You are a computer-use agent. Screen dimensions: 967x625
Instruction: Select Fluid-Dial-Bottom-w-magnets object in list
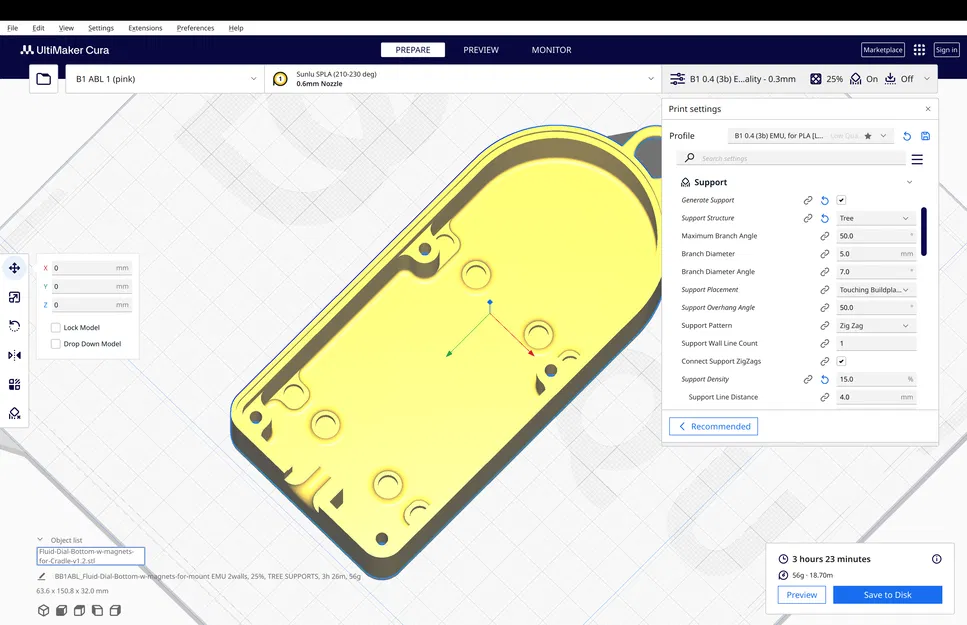pyautogui.click(x=91, y=556)
